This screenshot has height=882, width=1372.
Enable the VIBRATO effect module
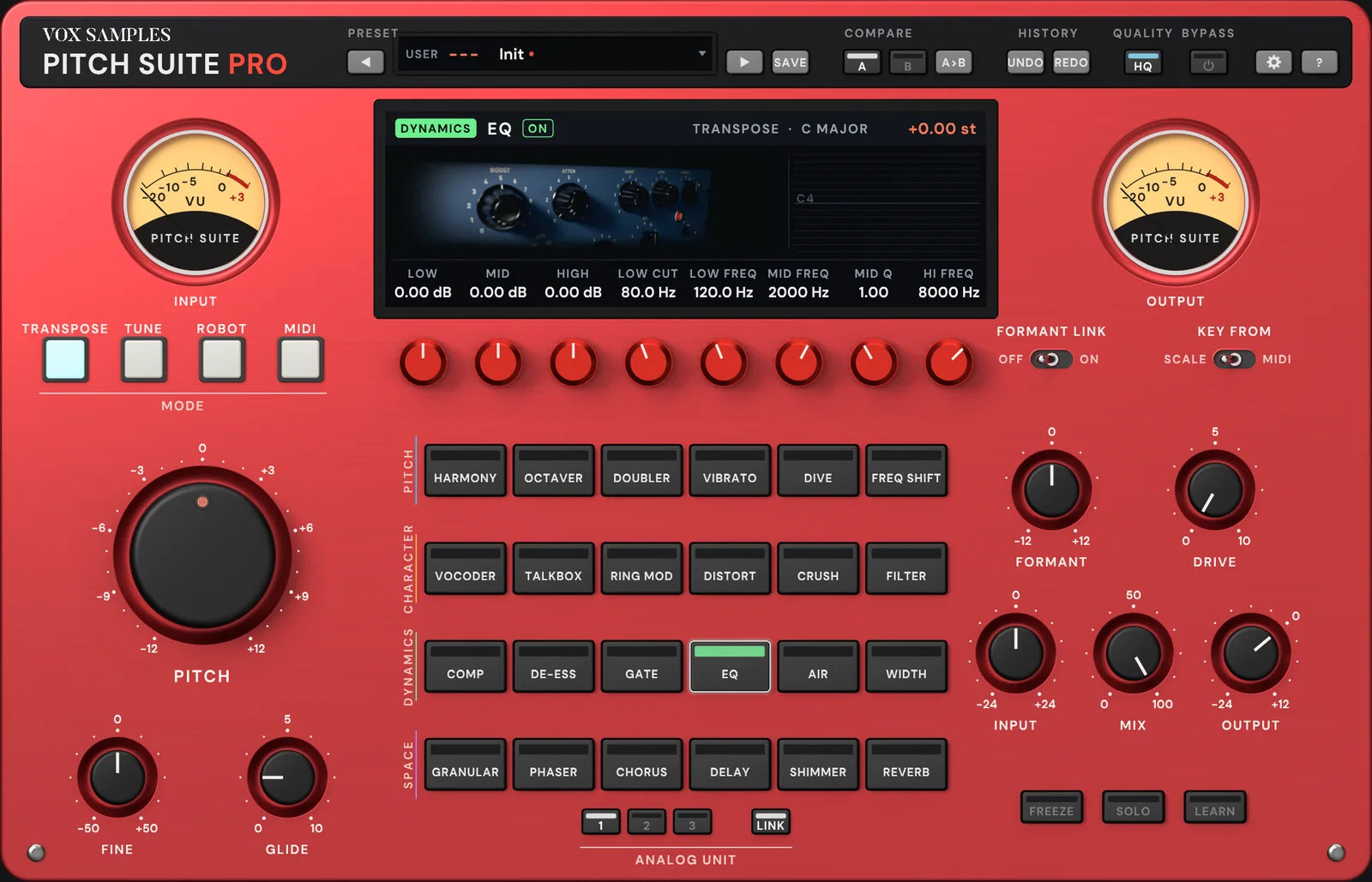pyautogui.click(x=730, y=470)
